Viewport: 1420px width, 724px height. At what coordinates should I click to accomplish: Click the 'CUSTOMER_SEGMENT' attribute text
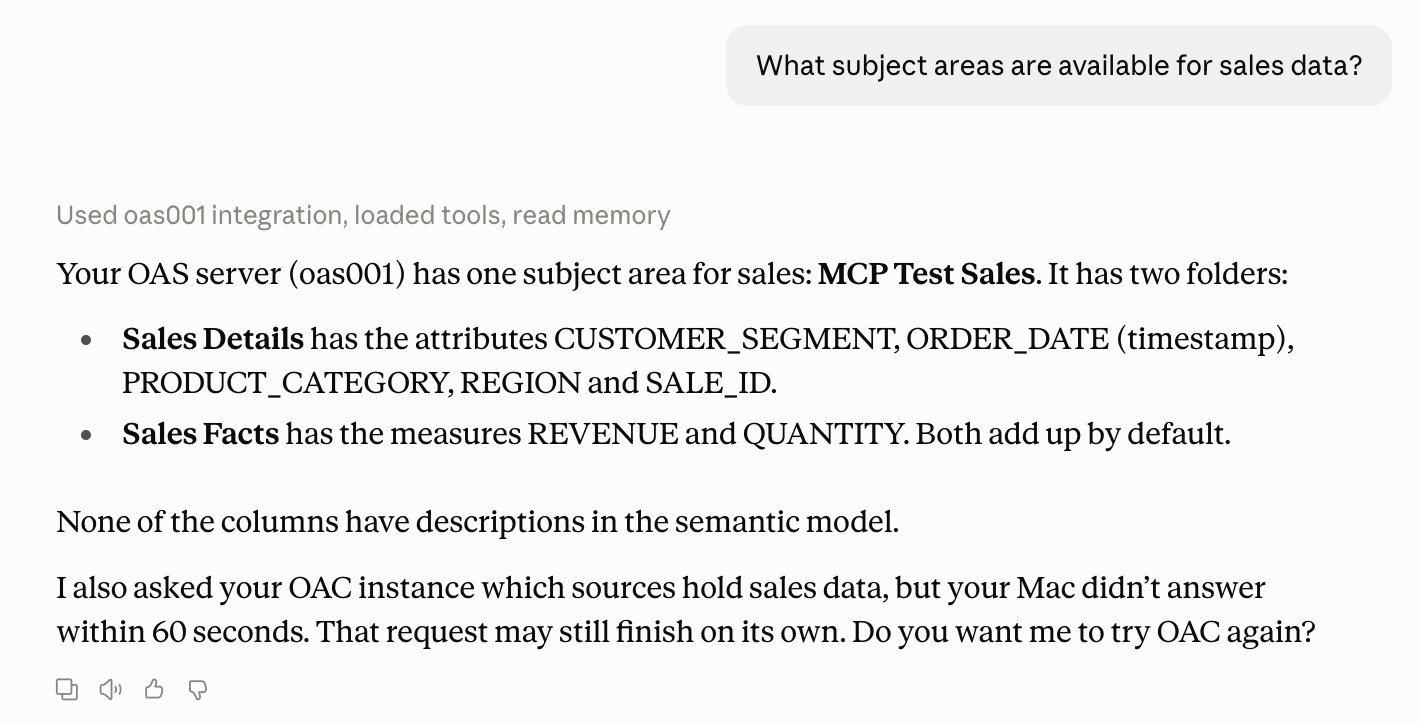pyautogui.click(x=724, y=339)
